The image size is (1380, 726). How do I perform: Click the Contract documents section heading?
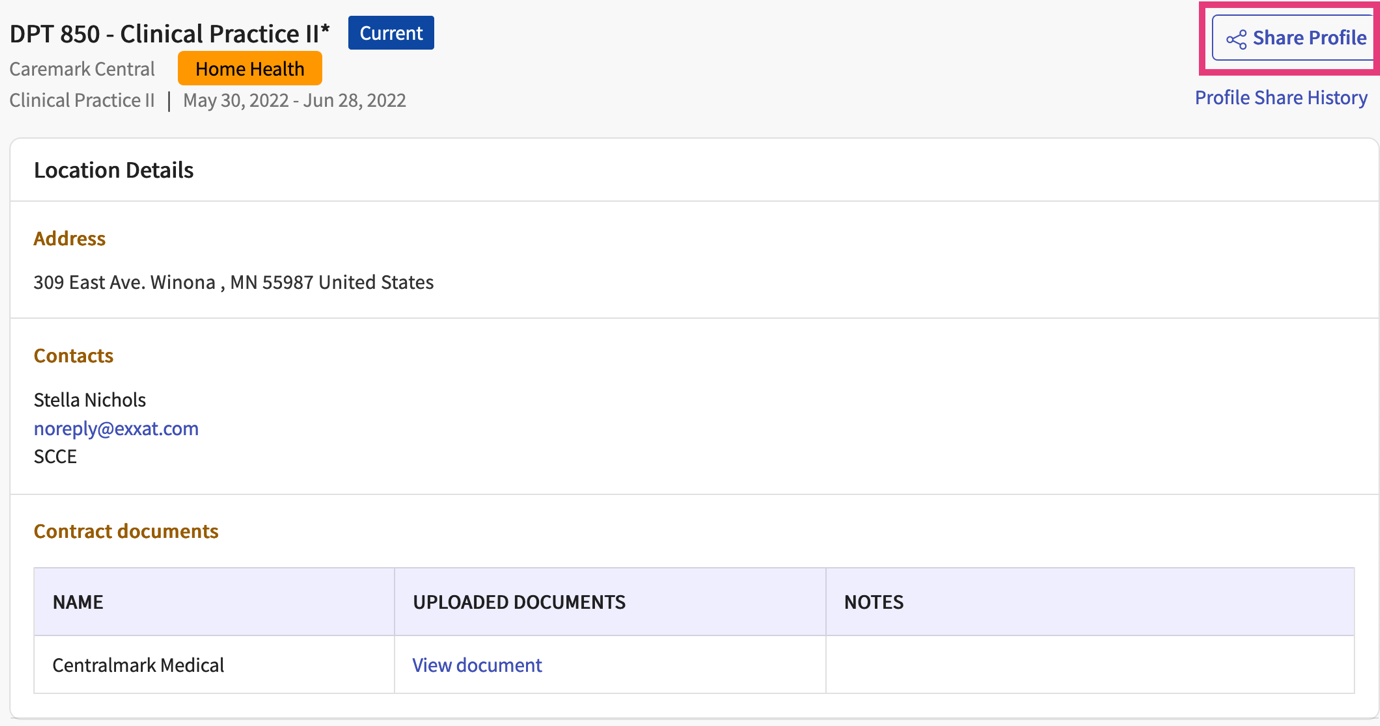[x=126, y=531]
